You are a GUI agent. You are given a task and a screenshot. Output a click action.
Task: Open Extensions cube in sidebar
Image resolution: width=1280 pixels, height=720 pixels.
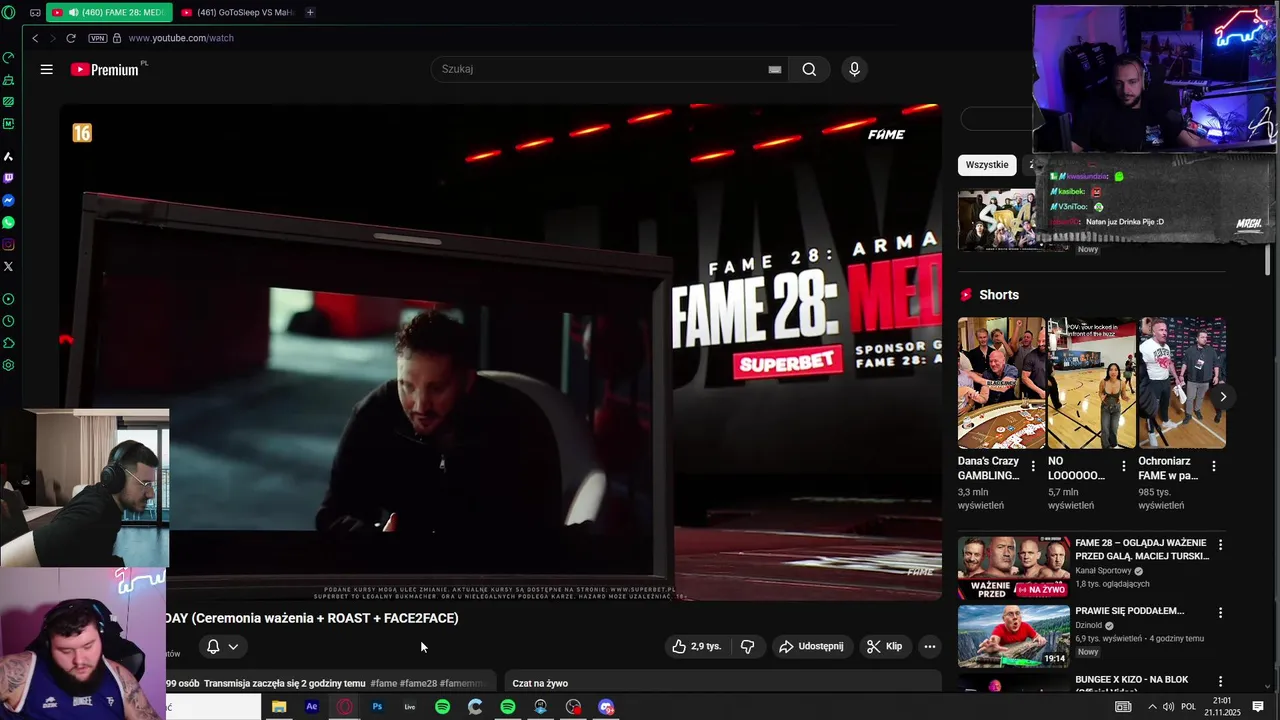(x=9, y=343)
